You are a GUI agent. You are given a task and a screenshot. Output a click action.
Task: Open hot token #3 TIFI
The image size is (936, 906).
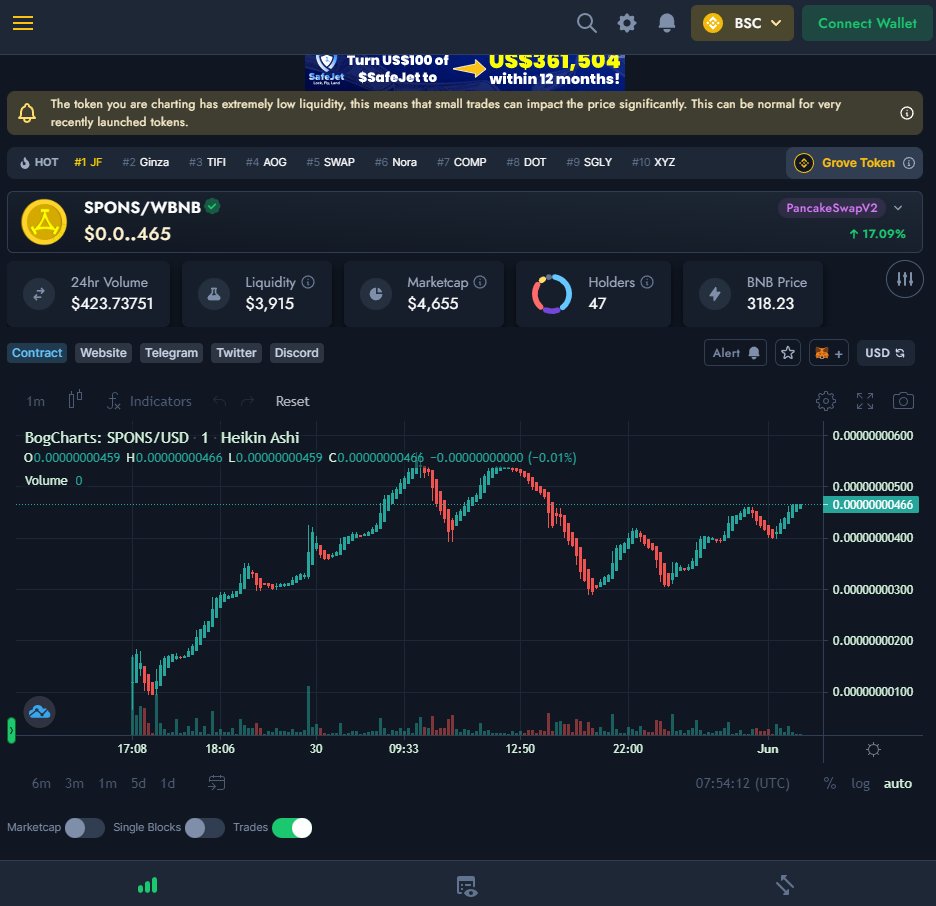pyautogui.click(x=207, y=162)
